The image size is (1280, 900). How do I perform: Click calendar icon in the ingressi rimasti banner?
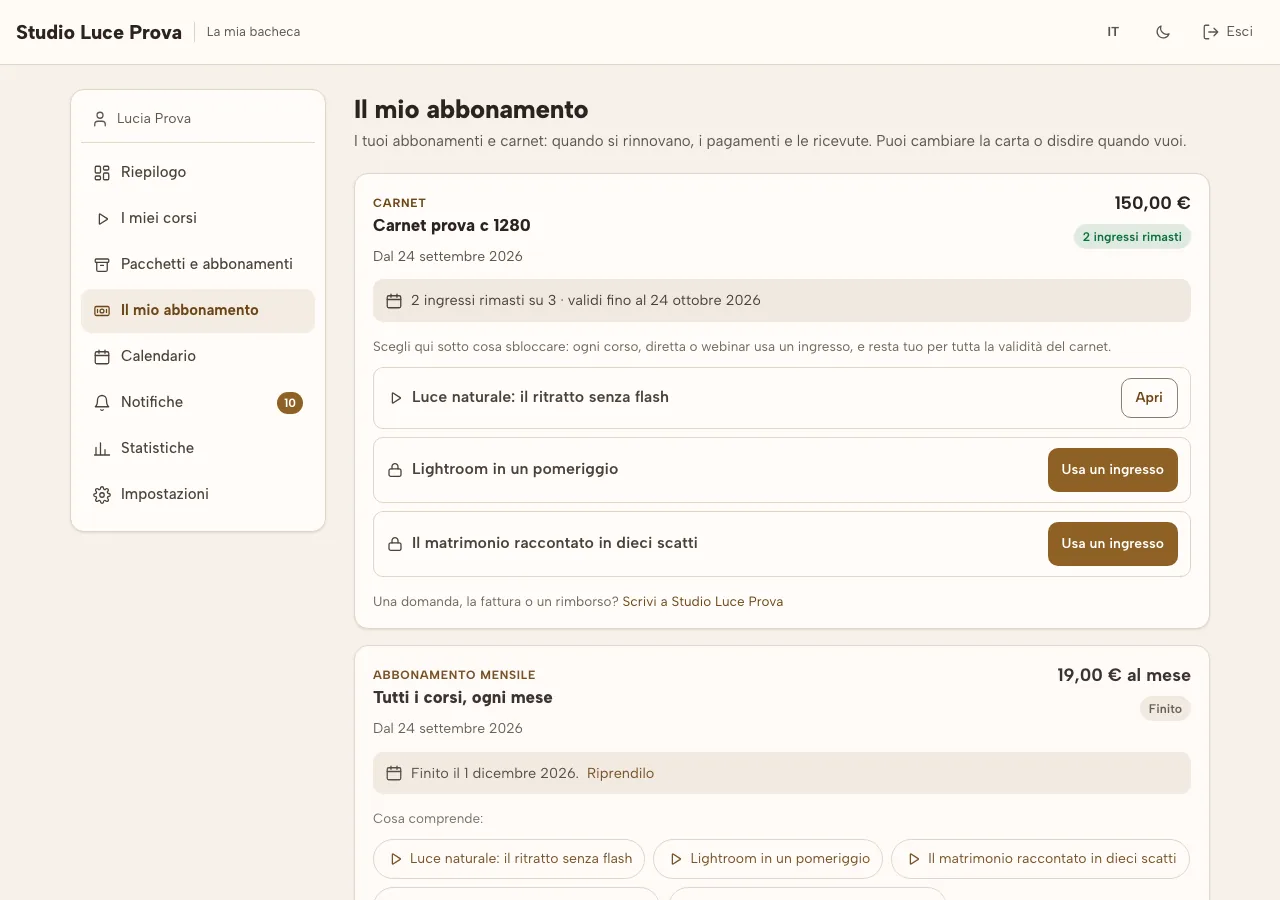point(394,301)
